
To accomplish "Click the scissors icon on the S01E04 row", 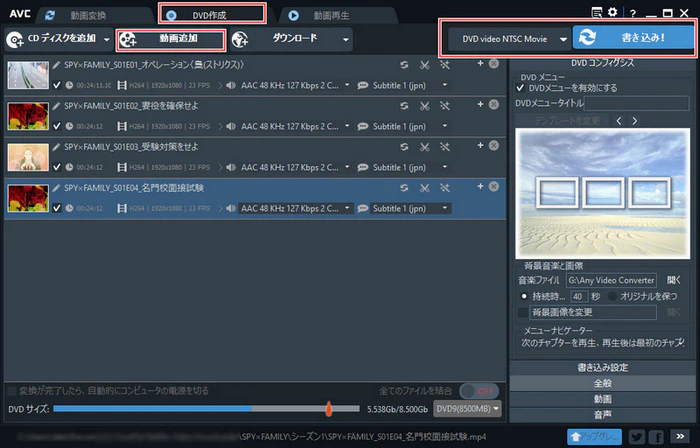I will 425,188.
